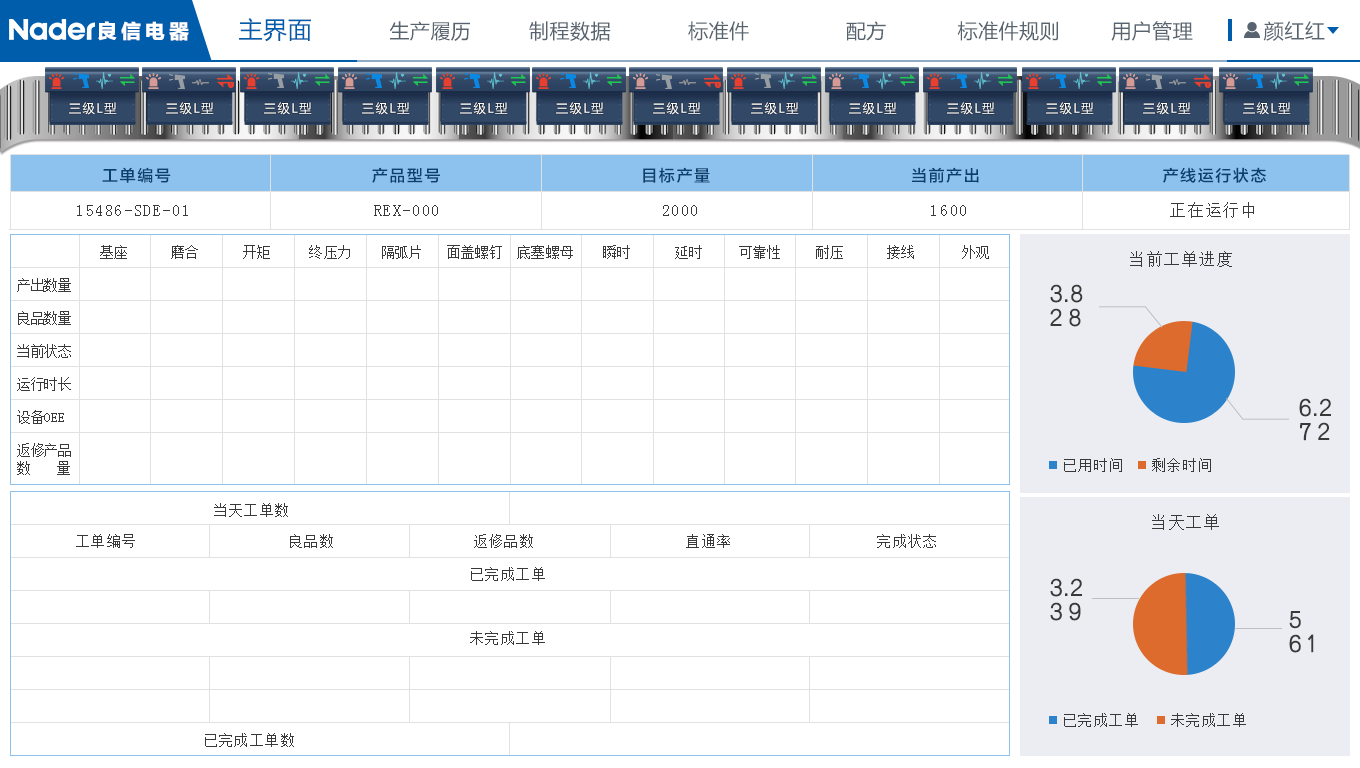The width and height of the screenshot is (1360, 768).
Task: Click the user avatar icon beside 颜红红
Action: (1253, 29)
